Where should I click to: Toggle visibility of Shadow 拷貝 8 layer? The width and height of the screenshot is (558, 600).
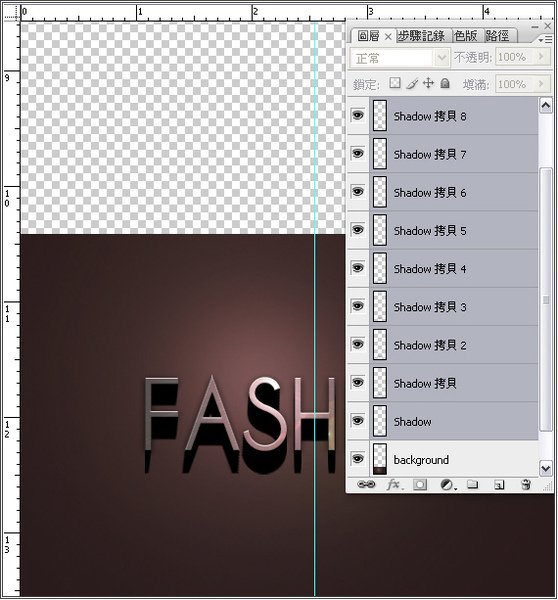[357, 115]
